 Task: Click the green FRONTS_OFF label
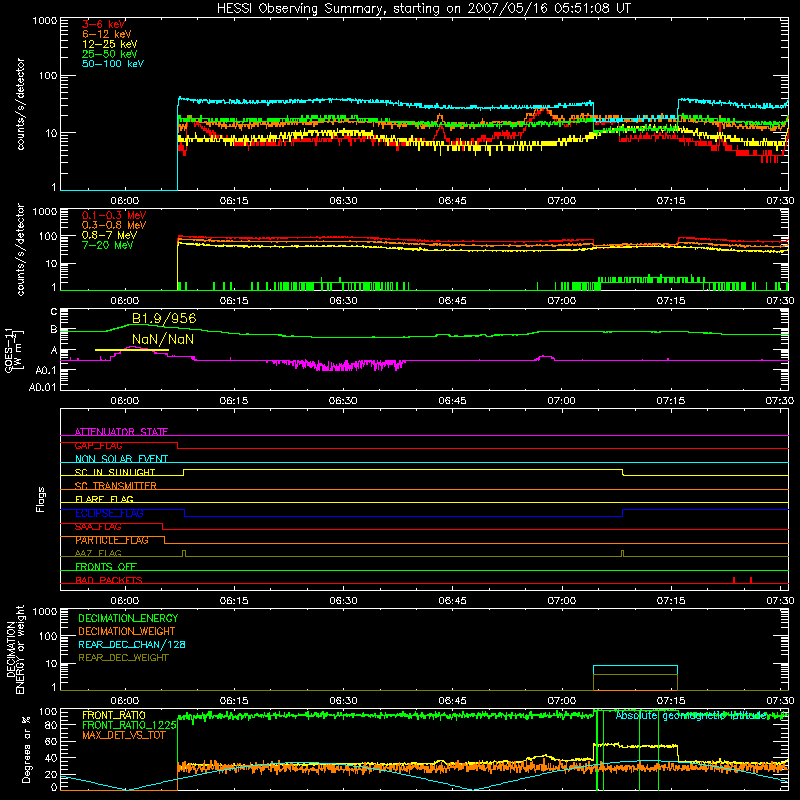click(x=106, y=566)
